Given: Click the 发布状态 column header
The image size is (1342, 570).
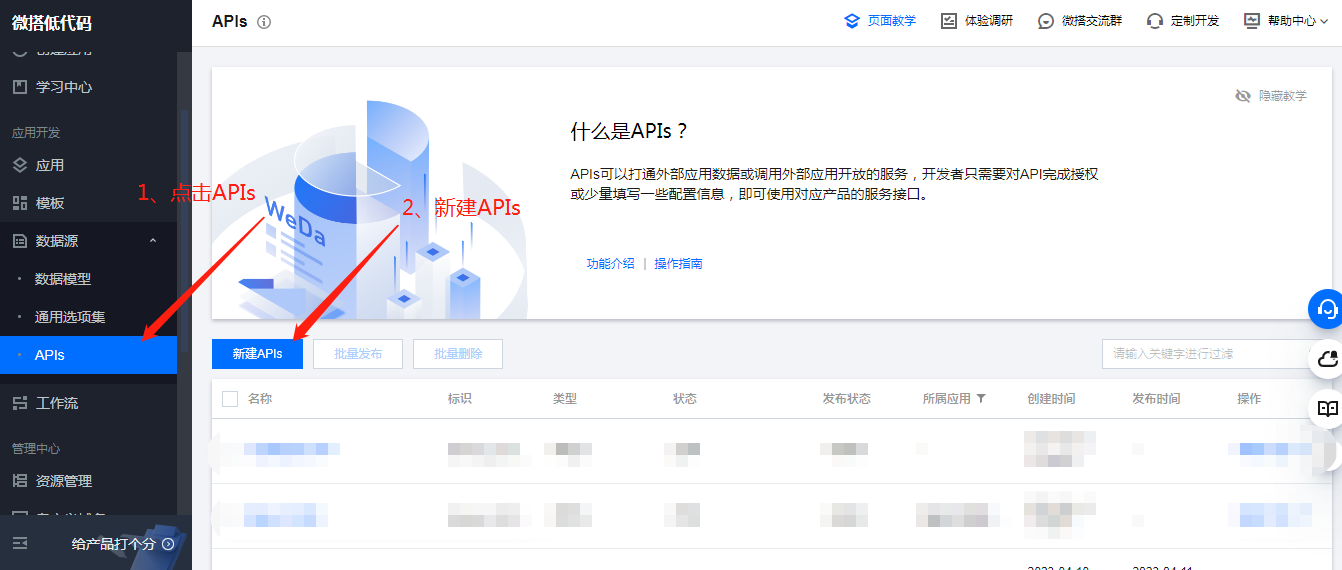Looking at the screenshot, I should tap(847, 399).
